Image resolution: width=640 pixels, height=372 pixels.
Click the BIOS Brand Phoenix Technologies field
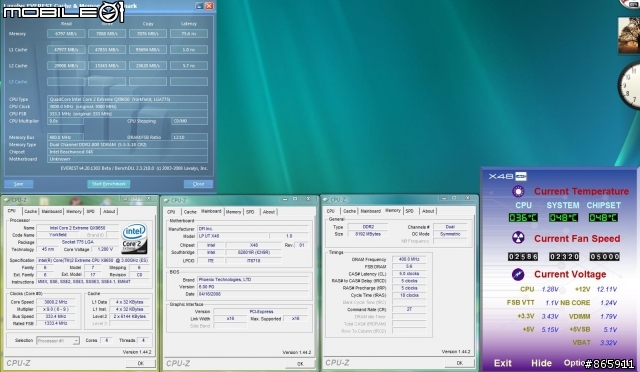pyautogui.click(x=253, y=280)
